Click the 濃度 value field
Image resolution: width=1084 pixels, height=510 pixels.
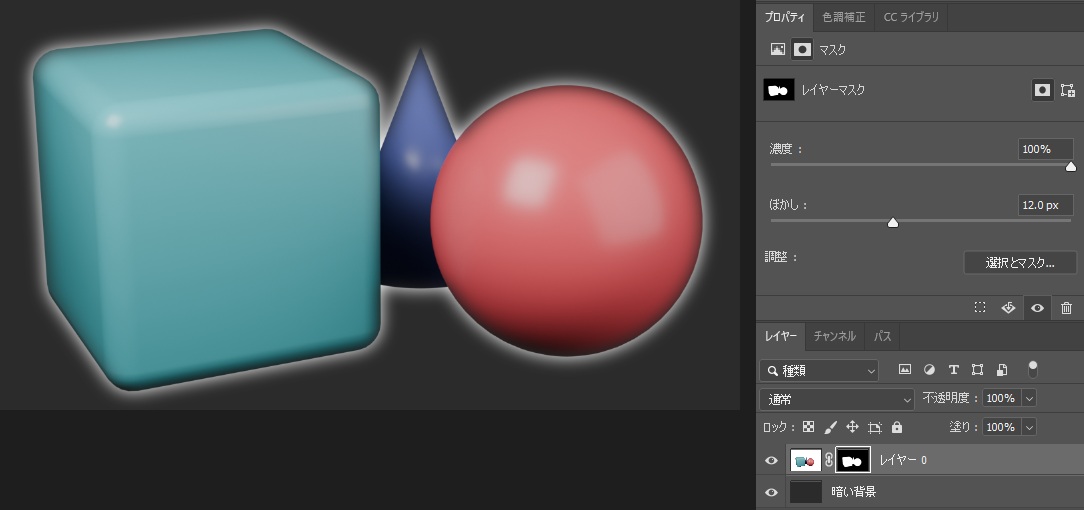[1045, 149]
